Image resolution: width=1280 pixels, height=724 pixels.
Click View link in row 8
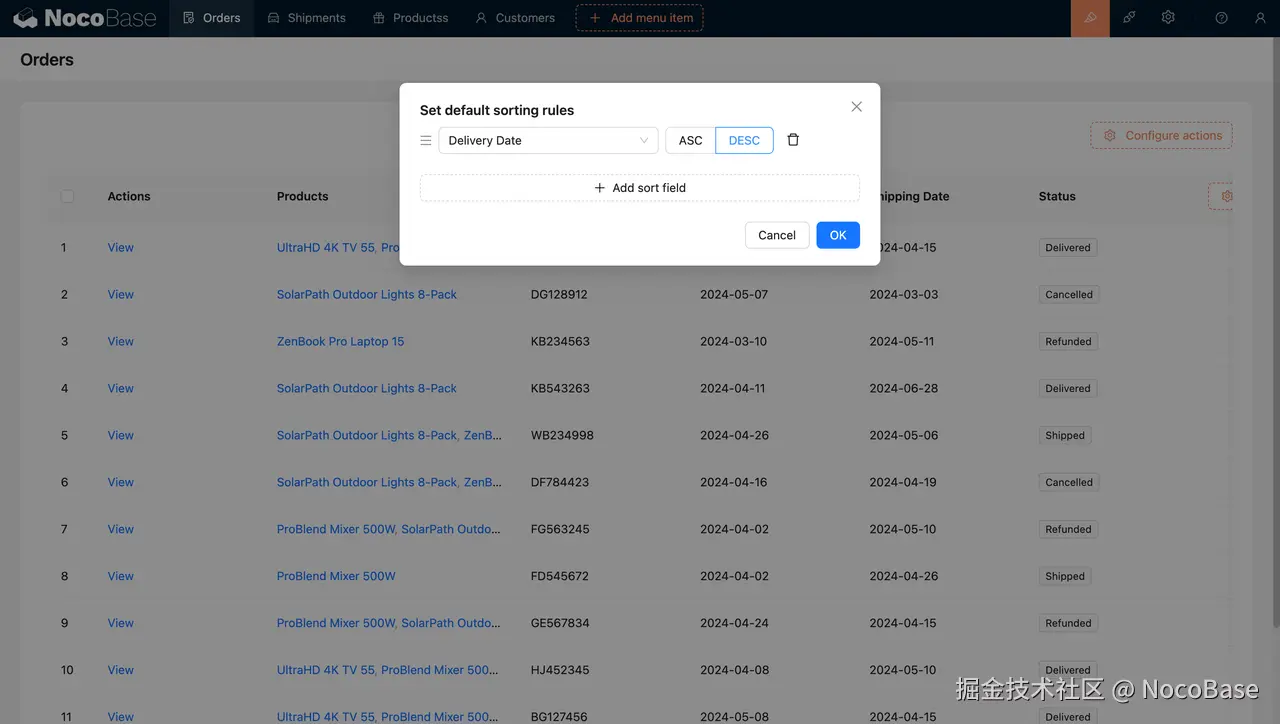pyautogui.click(x=121, y=577)
